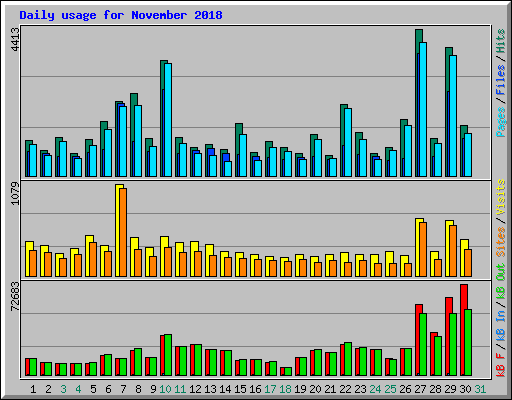Click day 16 label on x-axis

click(255, 389)
